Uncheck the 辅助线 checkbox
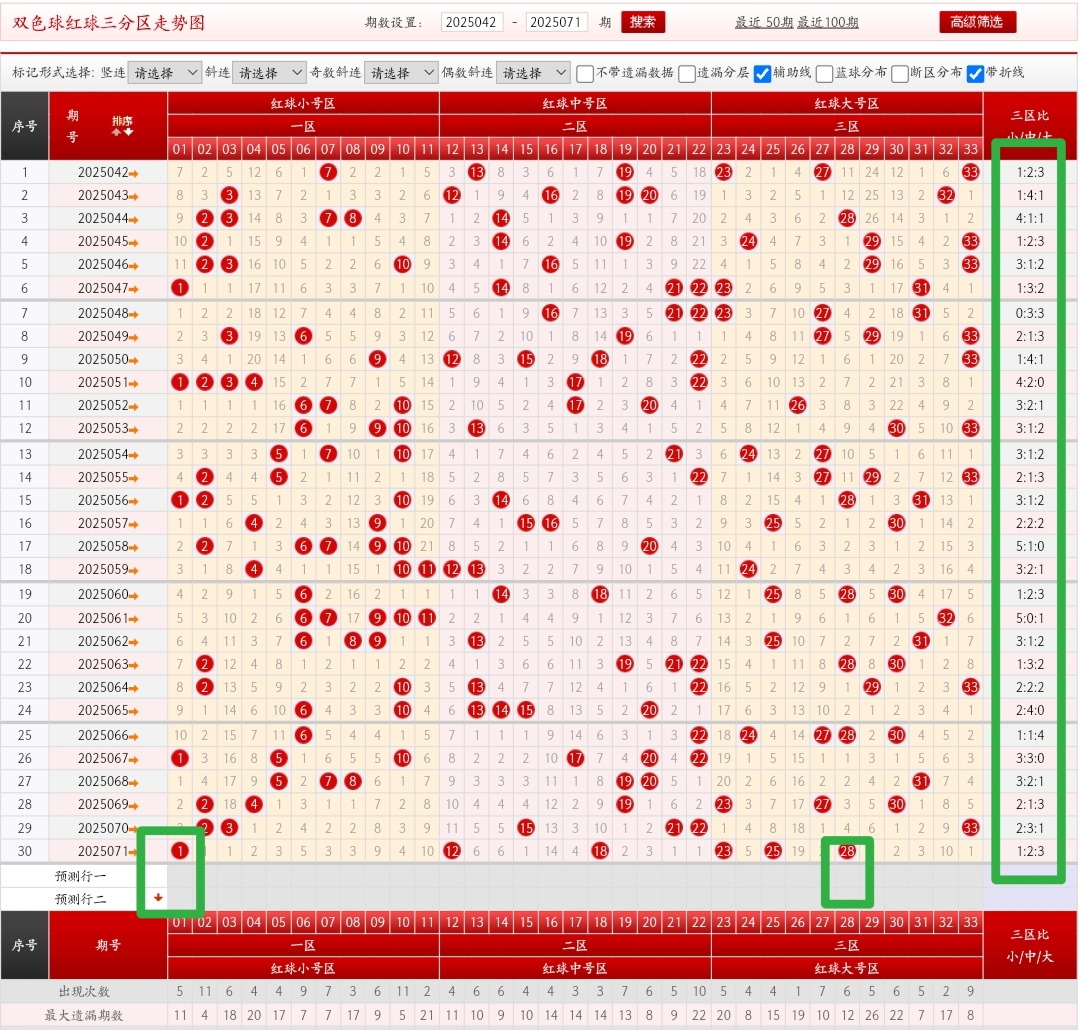Image resolution: width=1080 pixels, height=1030 pixels. pyautogui.click(x=762, y=73)
